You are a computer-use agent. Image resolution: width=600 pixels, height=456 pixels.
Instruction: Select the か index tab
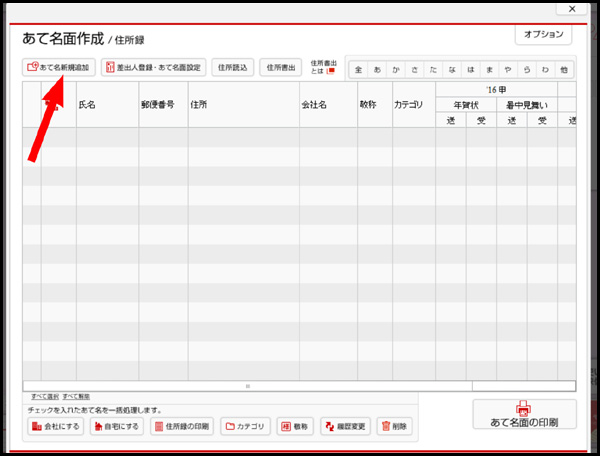coord(396,70)
